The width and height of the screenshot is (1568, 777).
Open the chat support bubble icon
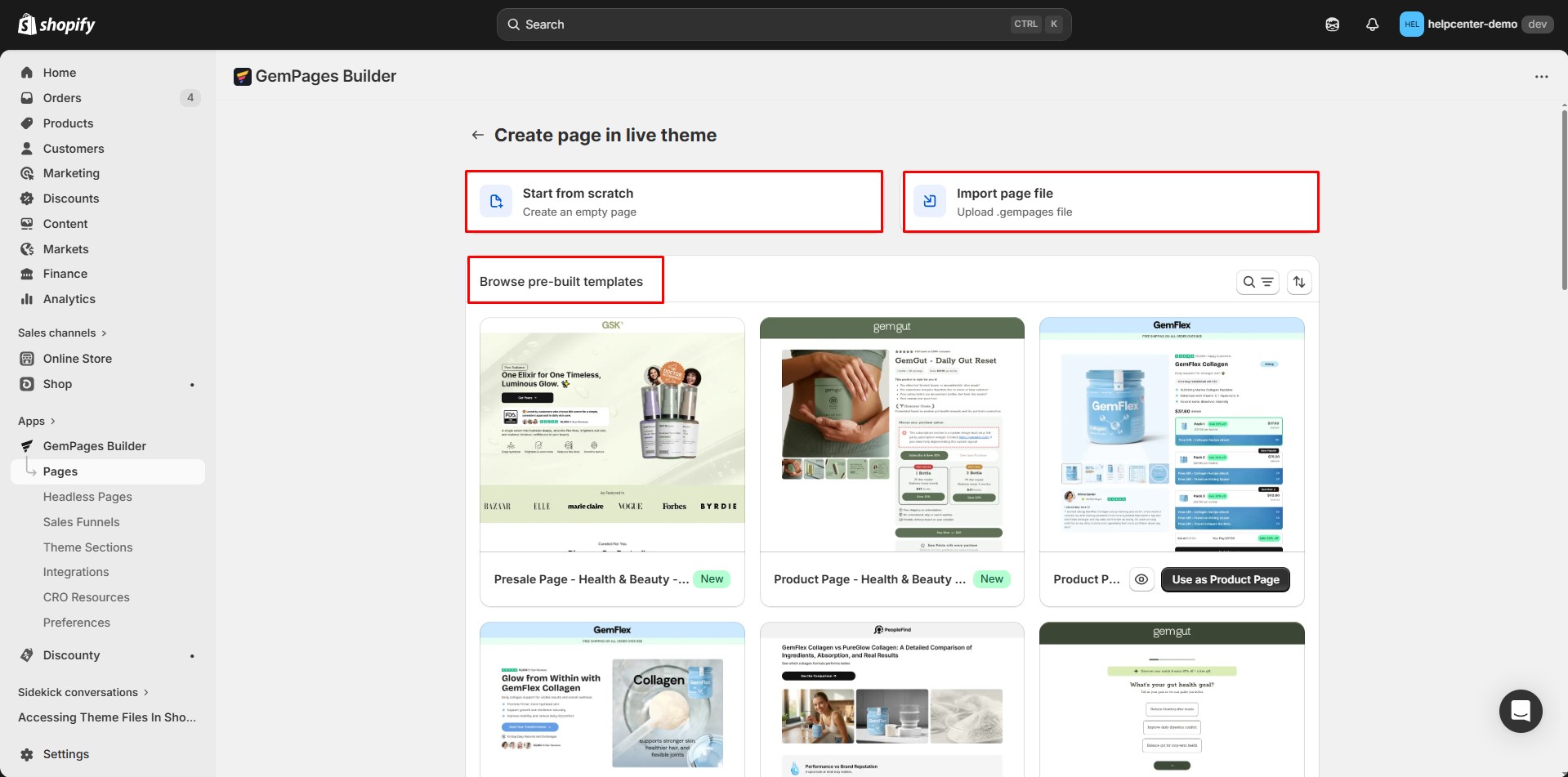1520,711
